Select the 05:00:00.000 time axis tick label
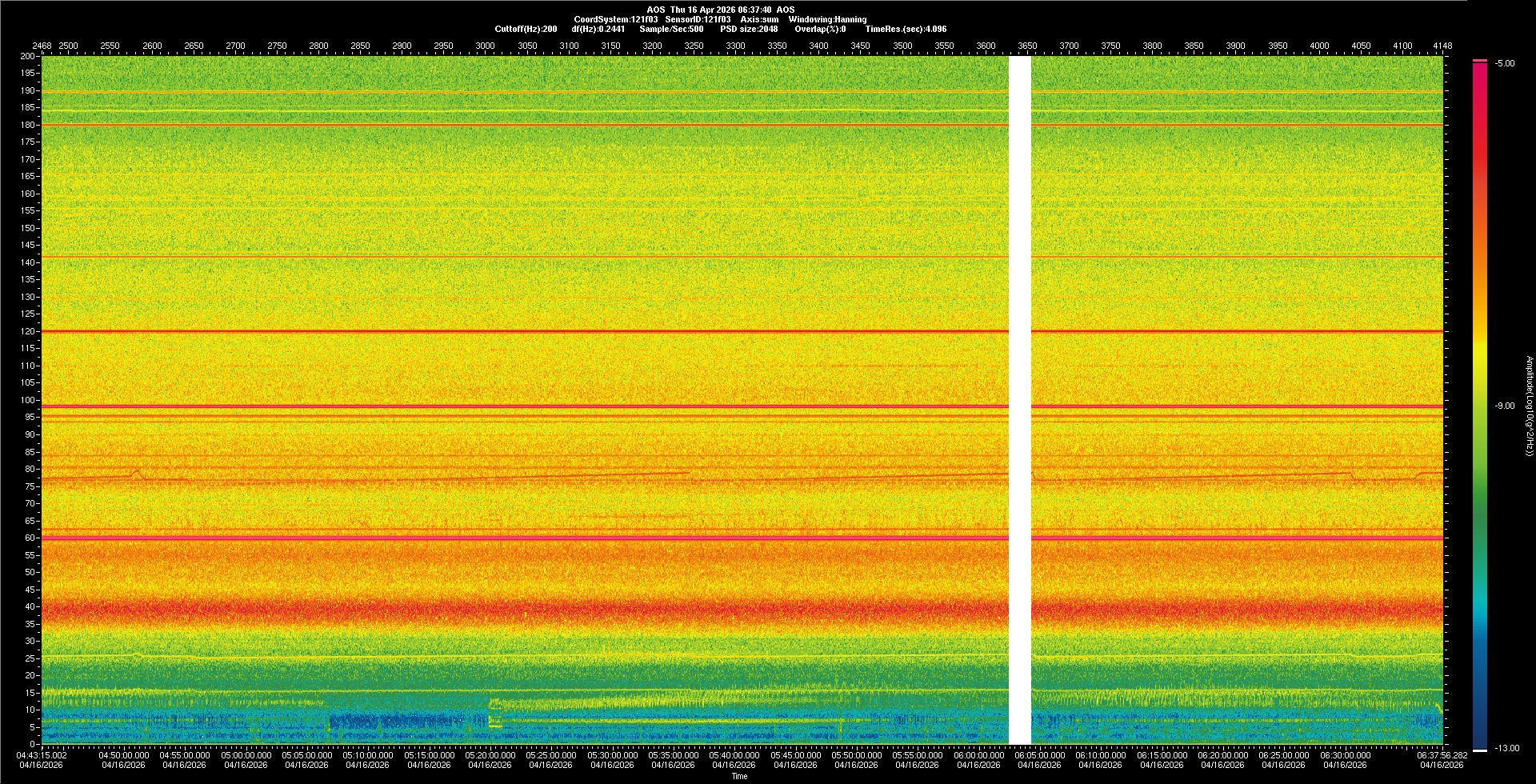Viewport: 1536px width, 784px height. pos(246,755)
